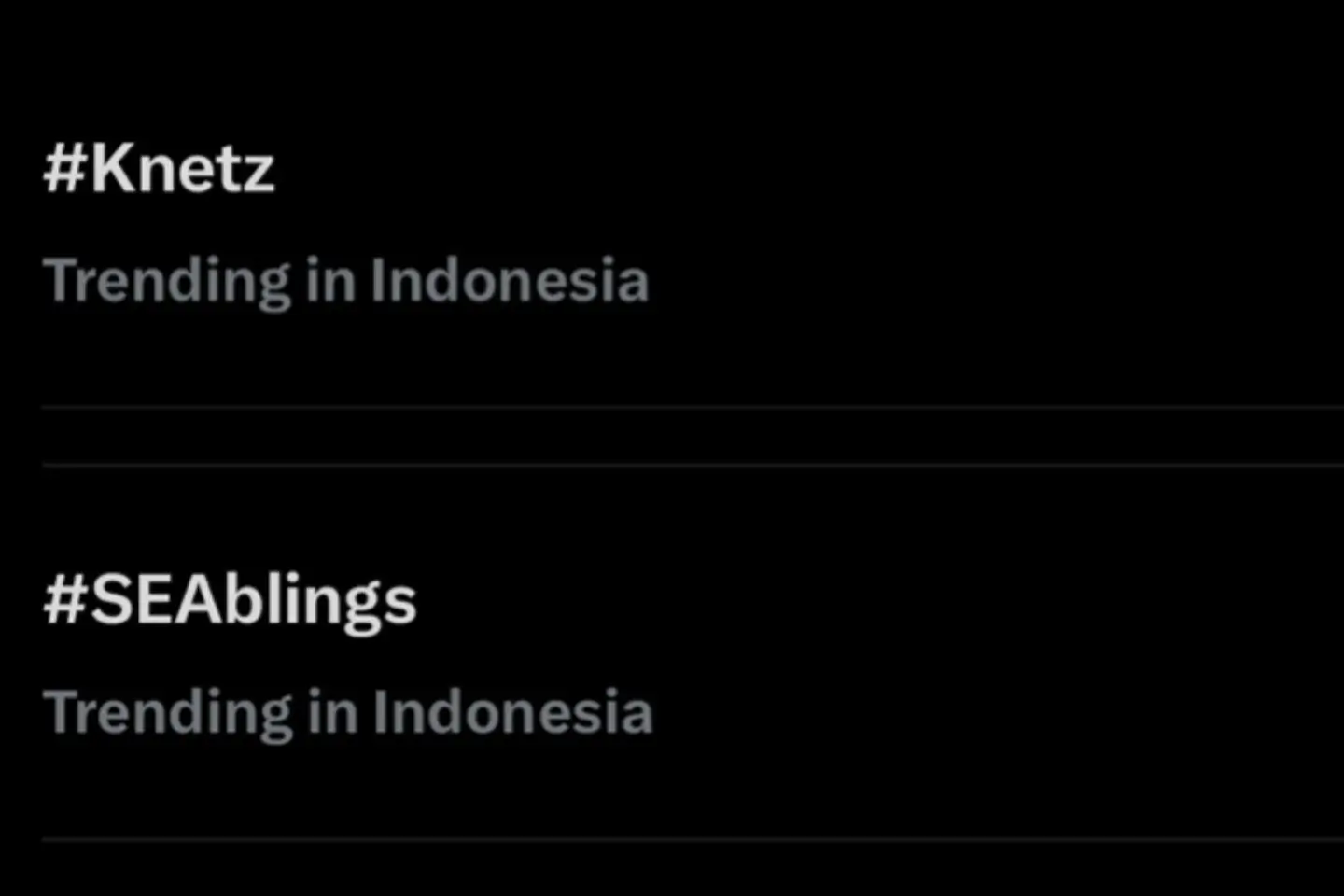Open the second trending topic row
Viewport: 1344px width, 896px height.
tap(373, 653)
